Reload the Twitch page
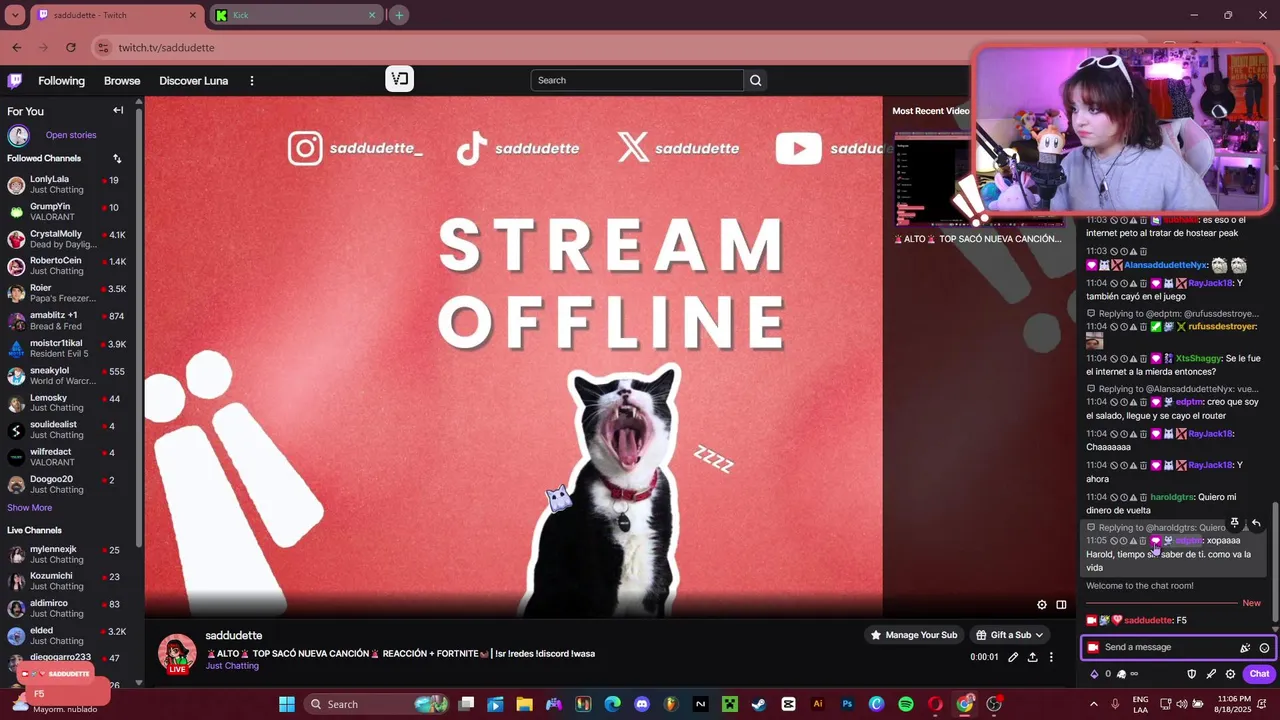Screen dimensions: 1280x720 click(71, 47)
